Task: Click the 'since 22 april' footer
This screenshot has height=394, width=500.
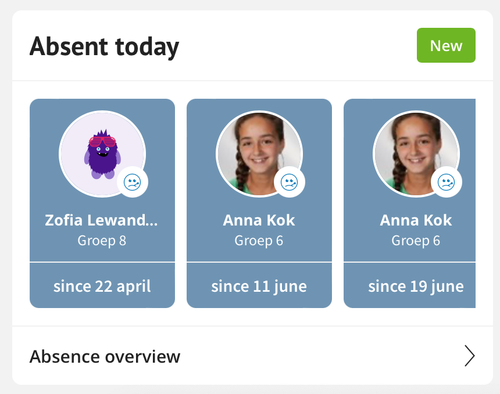Action: (102, 286)
